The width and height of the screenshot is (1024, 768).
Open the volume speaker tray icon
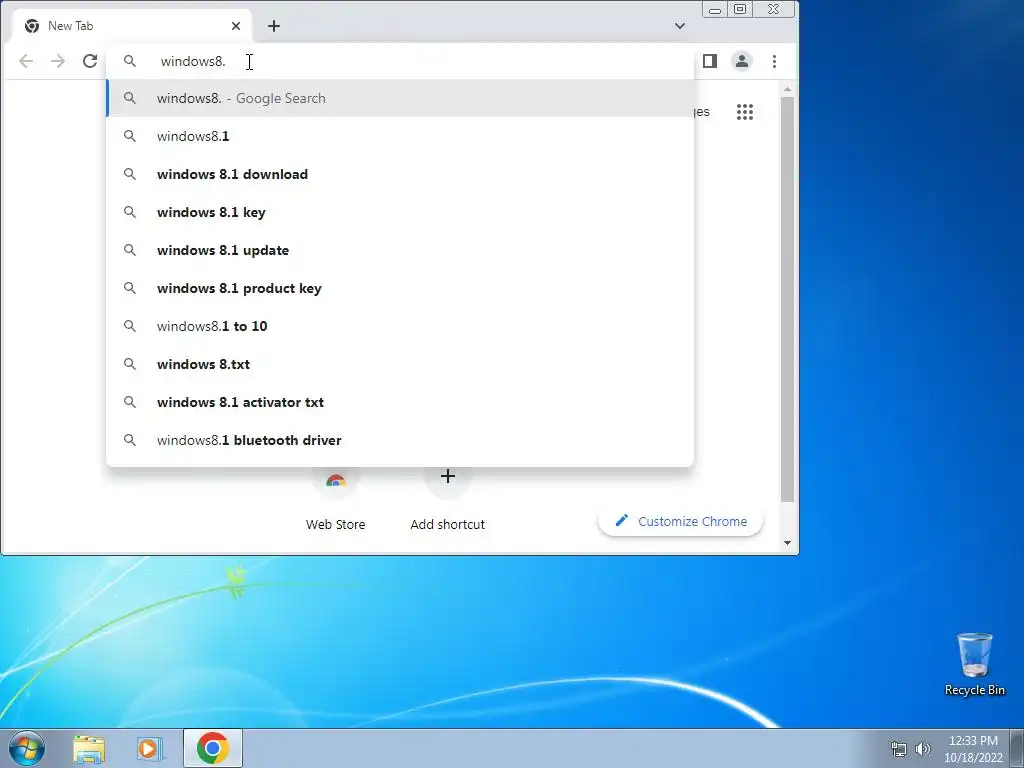pos(923,749)
